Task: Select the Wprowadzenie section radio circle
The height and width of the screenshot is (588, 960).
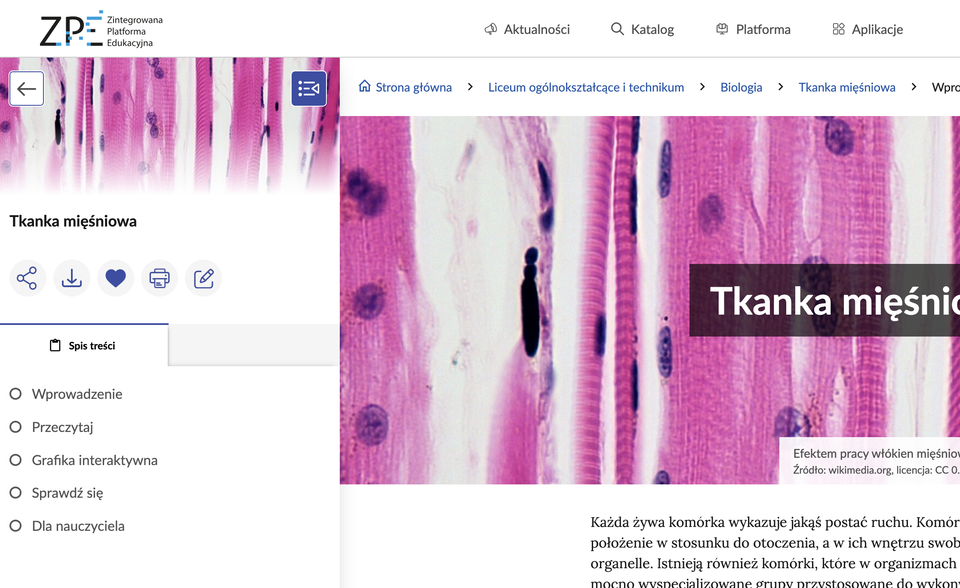Action: coord(16,394)
